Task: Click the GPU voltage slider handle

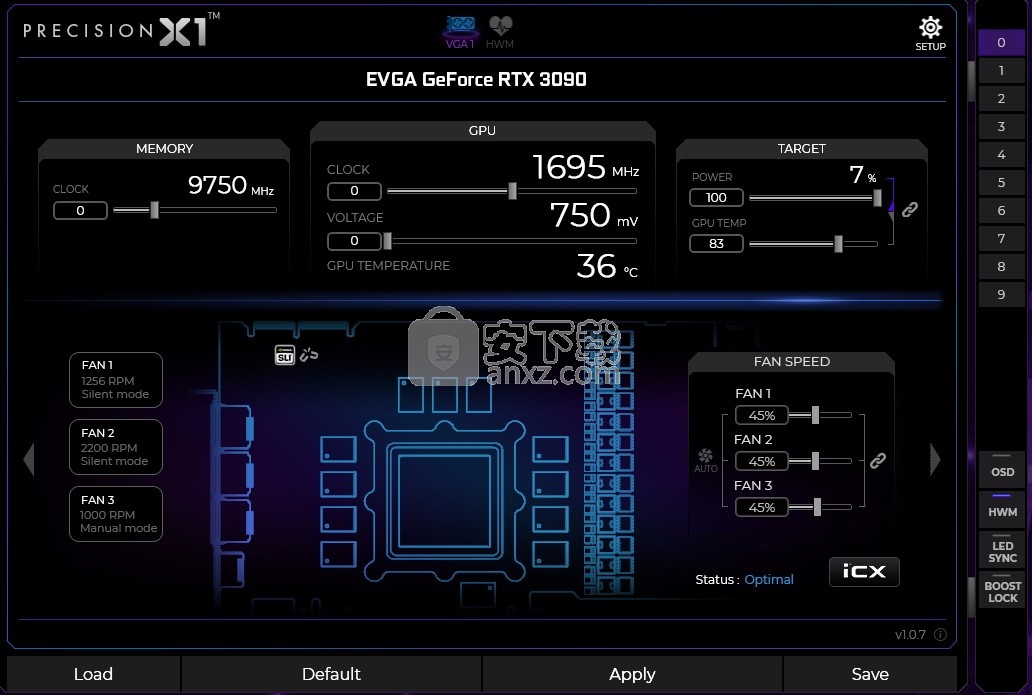Action: pos(388,241)
